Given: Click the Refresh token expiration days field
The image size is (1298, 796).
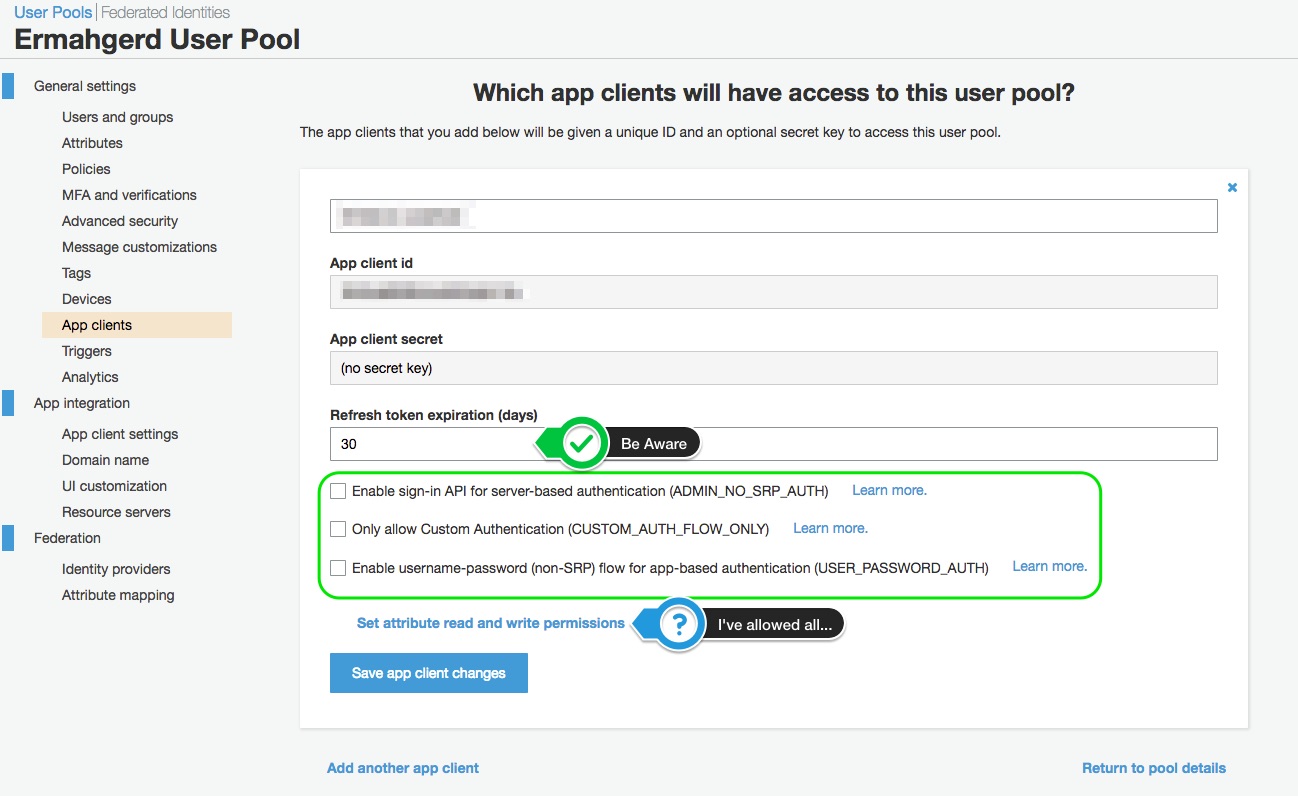Looking at the screenshot, I should click(x=774, y=444).
